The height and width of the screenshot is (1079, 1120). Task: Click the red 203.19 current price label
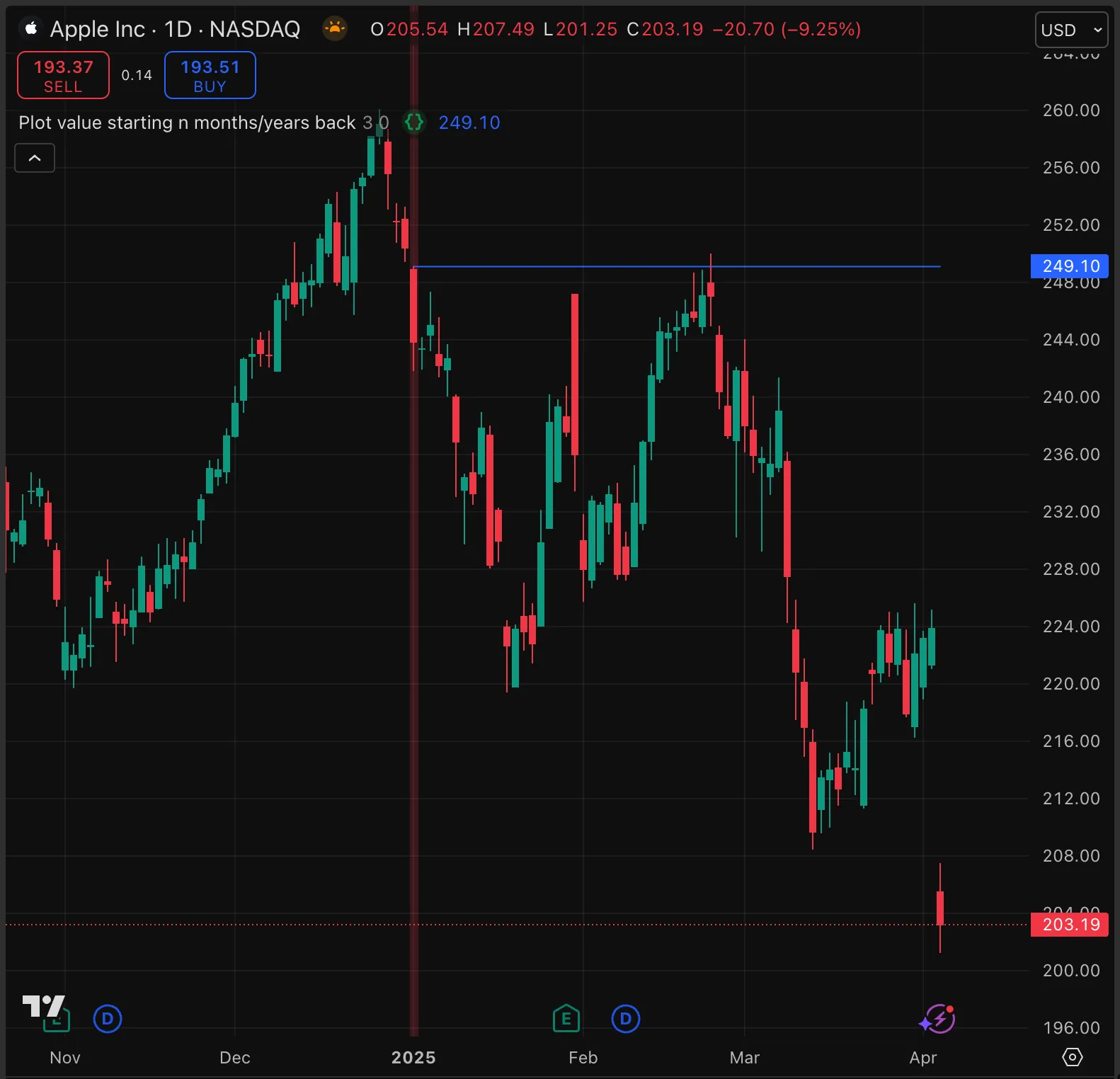(x=1070, y=925)
